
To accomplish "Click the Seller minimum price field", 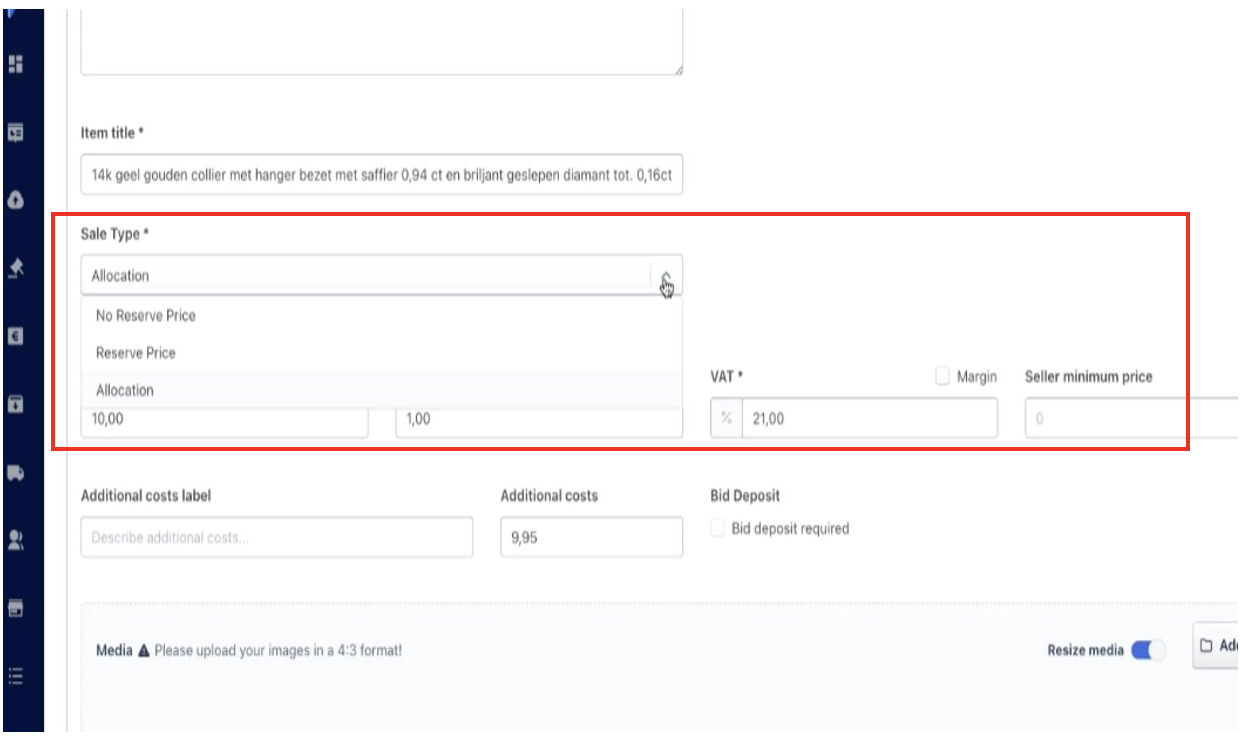I will click(1130, 419).
